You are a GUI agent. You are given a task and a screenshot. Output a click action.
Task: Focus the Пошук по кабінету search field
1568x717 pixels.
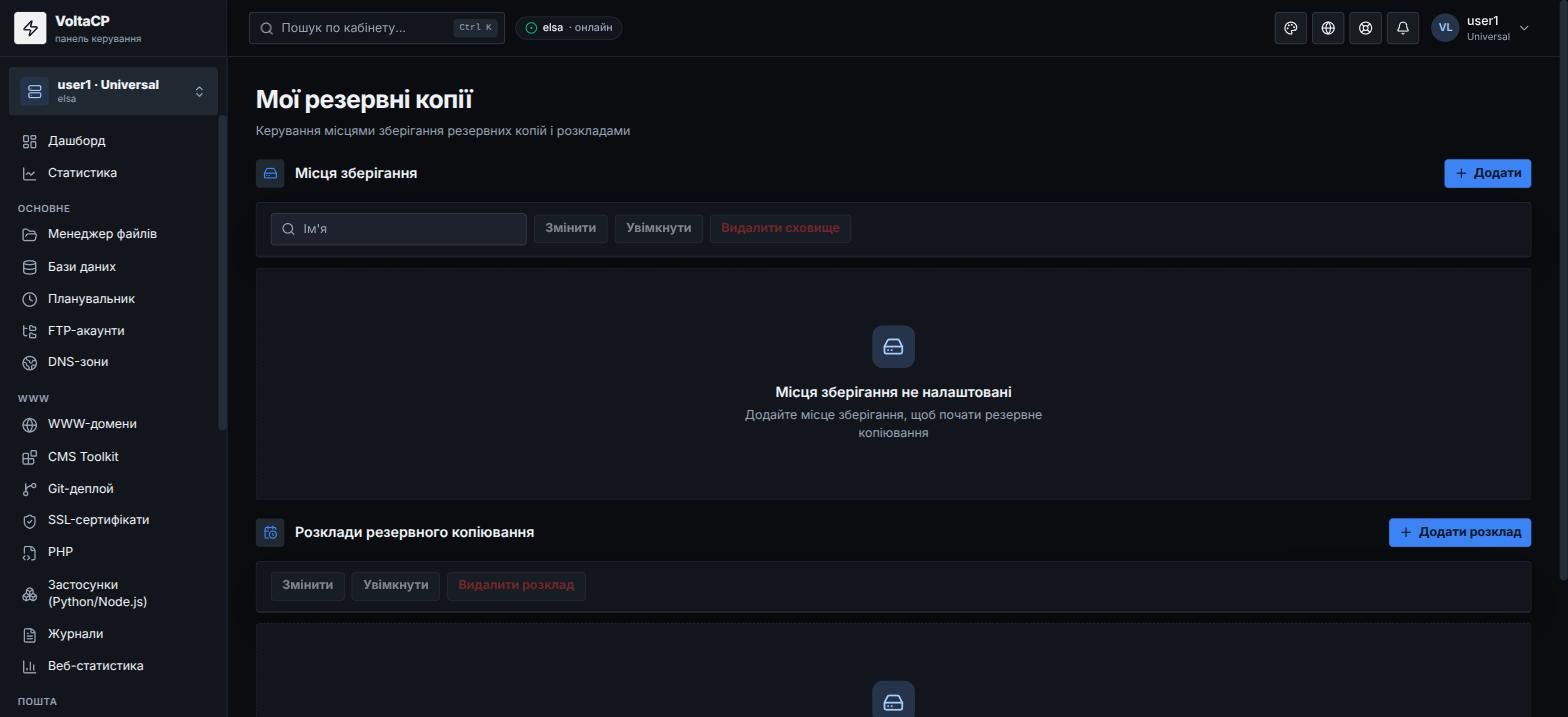pyautogui.click(x=377, y=28)
